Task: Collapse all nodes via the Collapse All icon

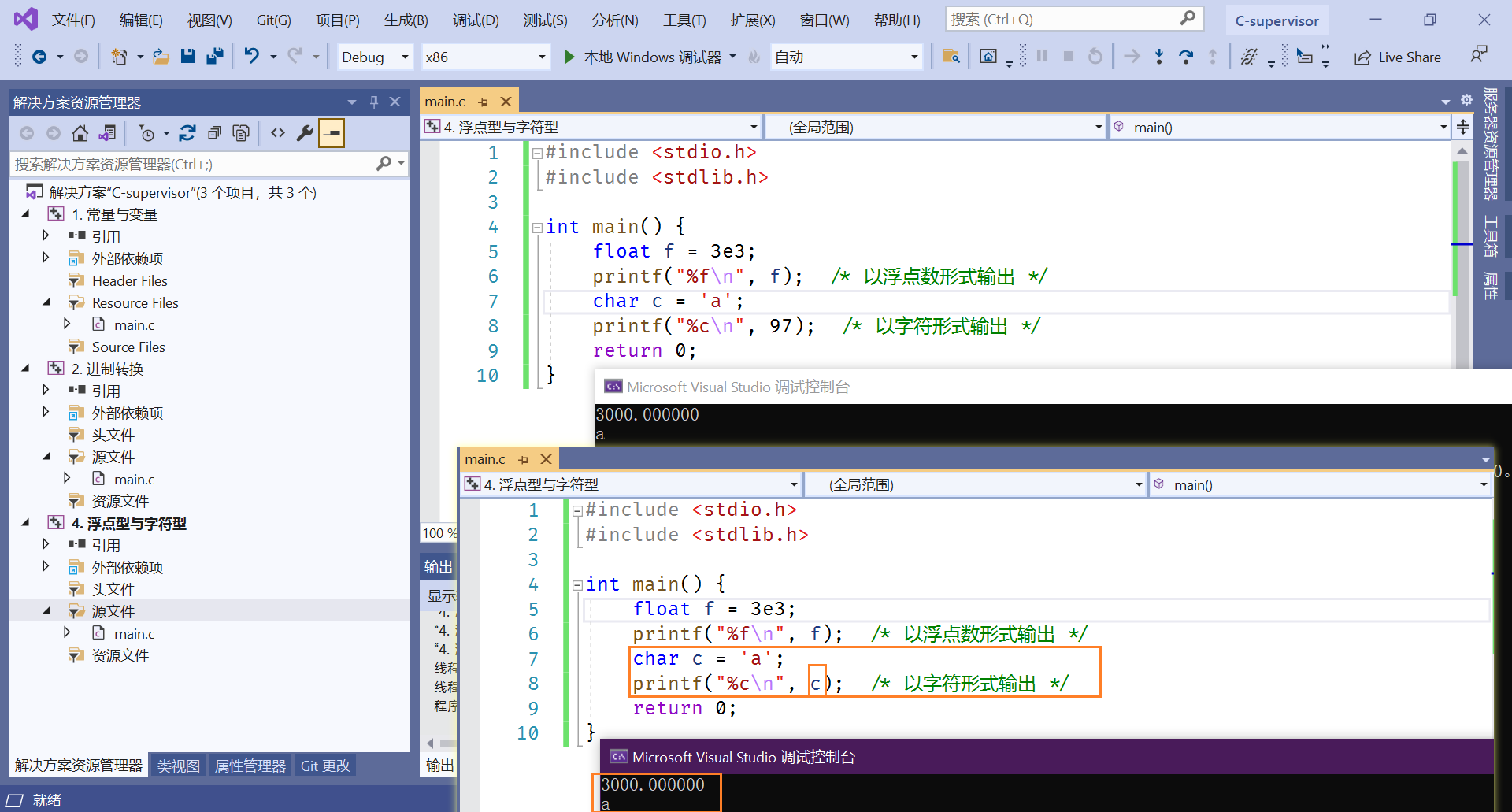Action: [214, 133]
